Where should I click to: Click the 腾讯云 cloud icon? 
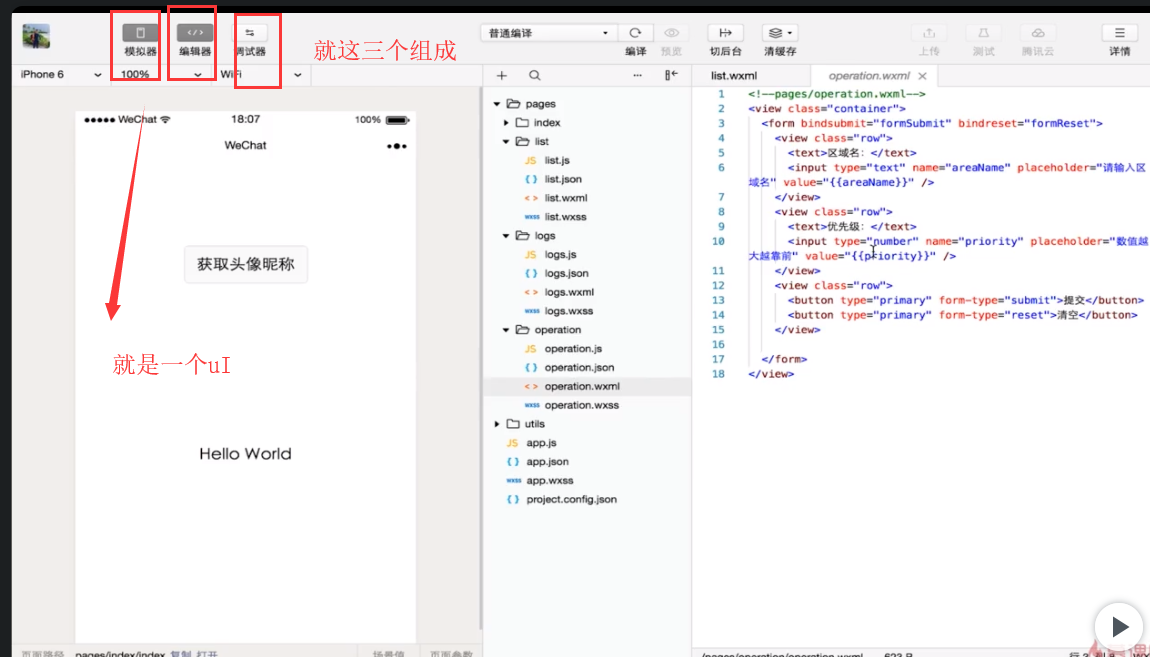click(x=1038, y=33)
